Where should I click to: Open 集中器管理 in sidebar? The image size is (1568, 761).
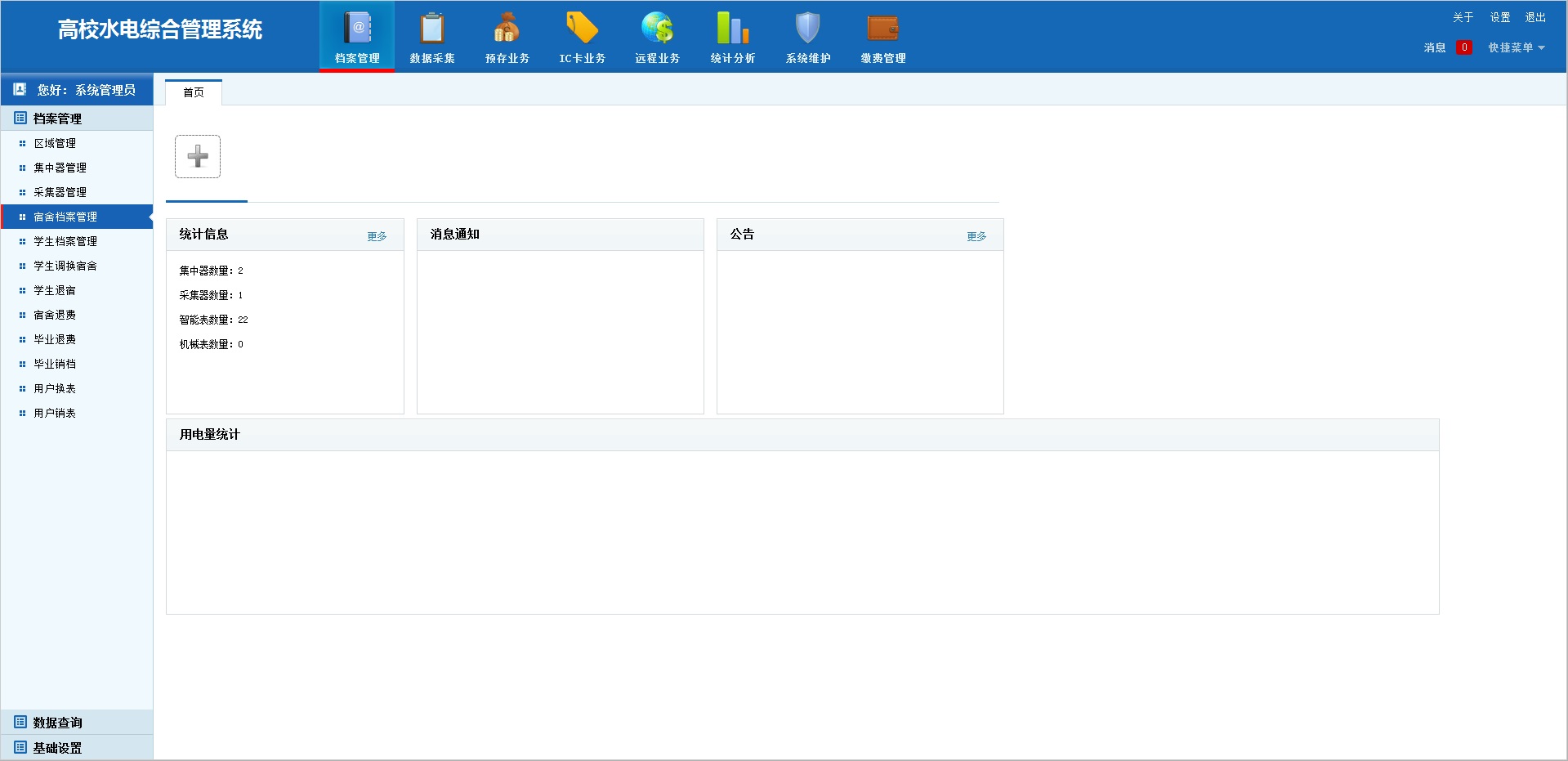[60, 168]
